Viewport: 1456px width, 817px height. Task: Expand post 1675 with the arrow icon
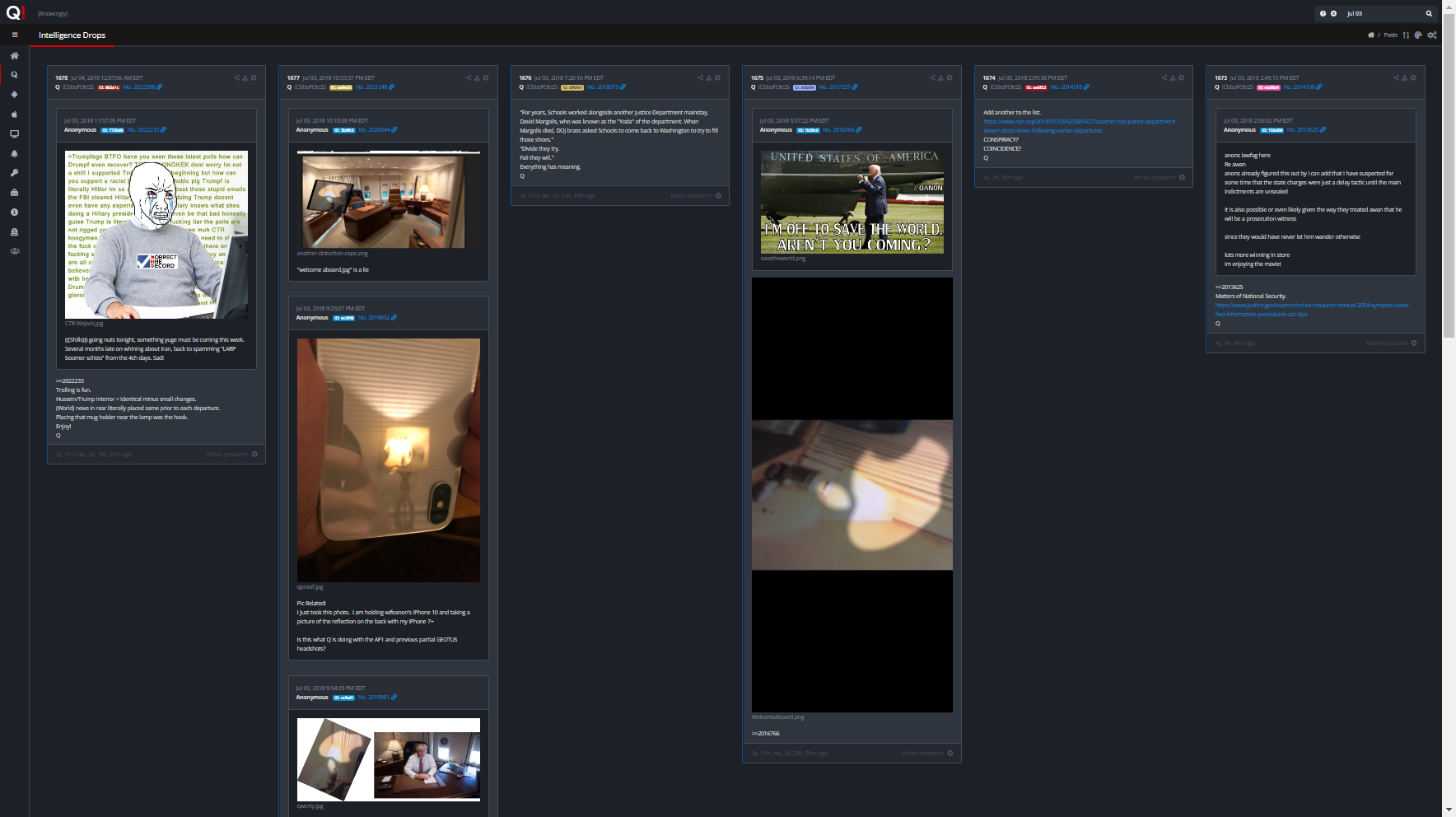tap(950, 78)
